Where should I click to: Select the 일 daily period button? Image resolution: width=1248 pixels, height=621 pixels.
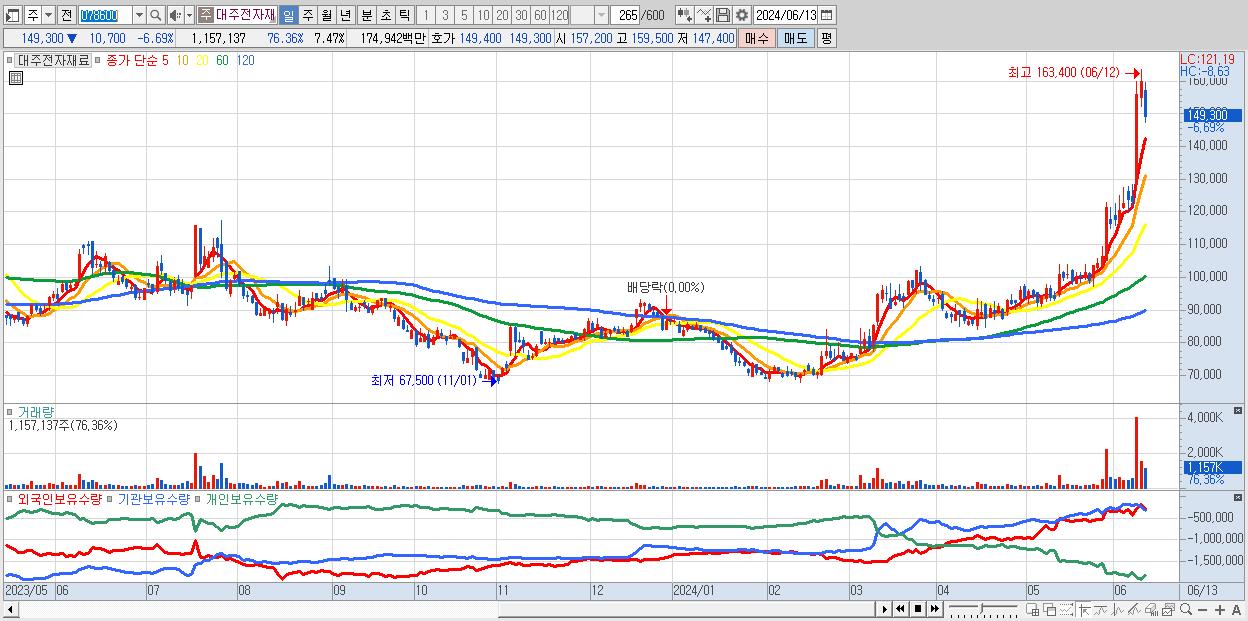(288, 15)
